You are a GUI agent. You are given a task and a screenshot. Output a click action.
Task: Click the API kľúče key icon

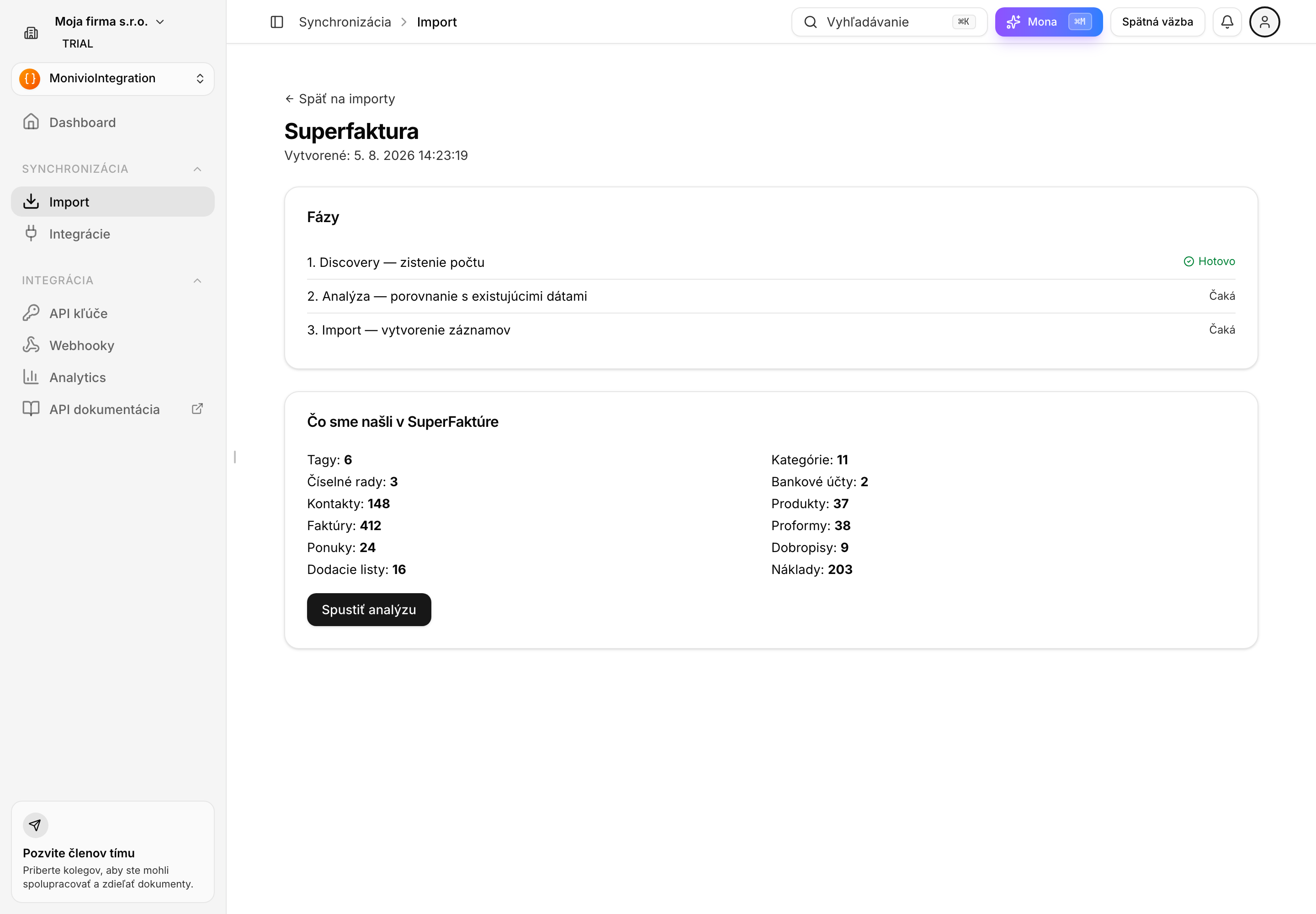coord(31,313)
